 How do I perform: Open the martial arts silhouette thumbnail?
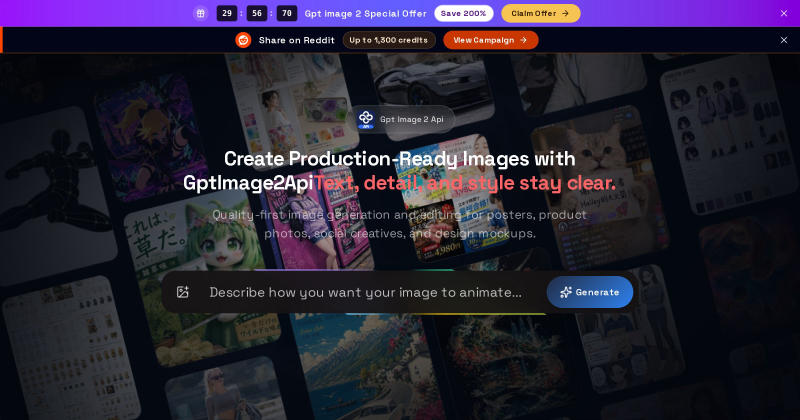[54, 194]
